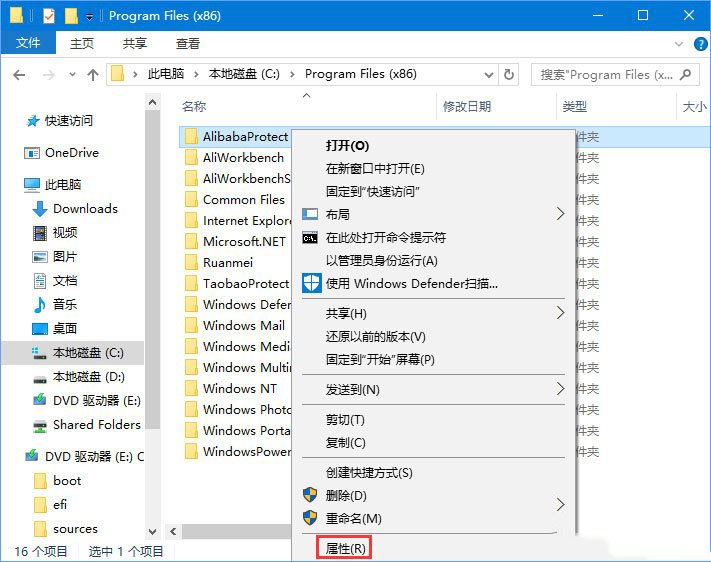Click the search magnifier icon

[686, 74]
